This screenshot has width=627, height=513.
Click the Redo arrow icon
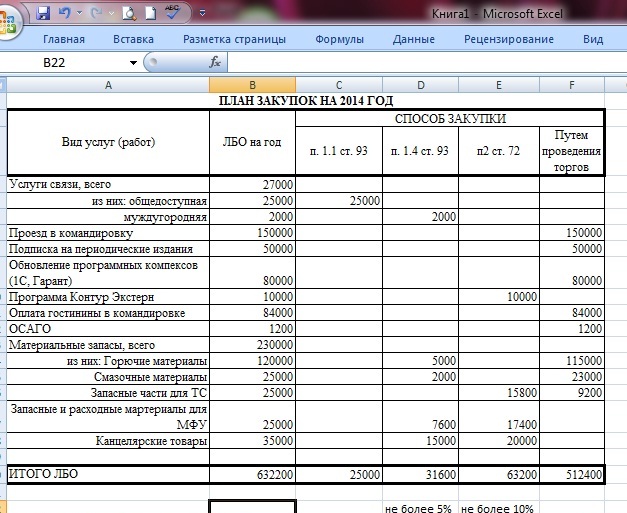(97, 14)
